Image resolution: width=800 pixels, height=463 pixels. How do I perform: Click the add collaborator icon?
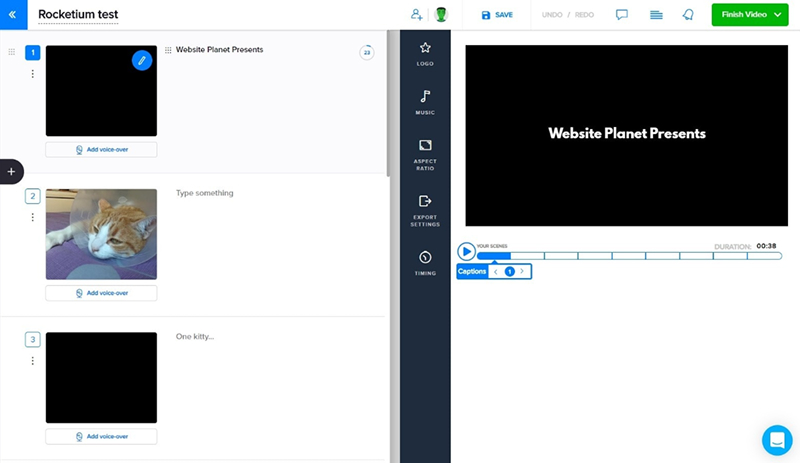416,15
